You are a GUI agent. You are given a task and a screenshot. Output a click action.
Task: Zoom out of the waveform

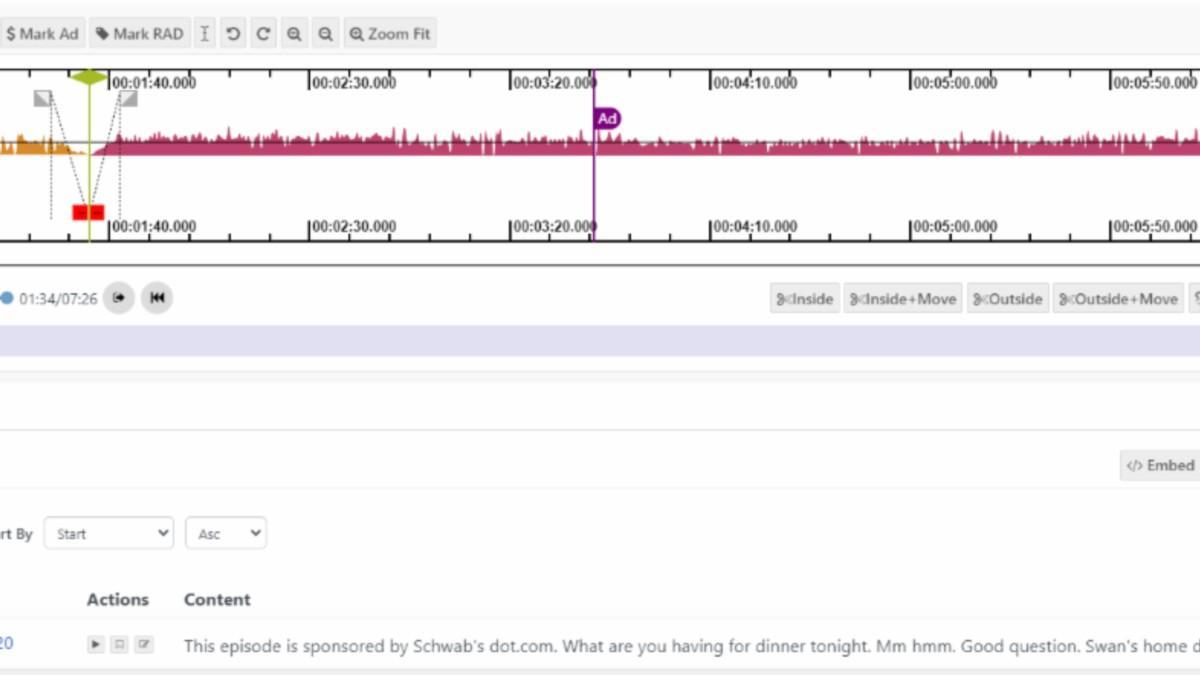325,33
